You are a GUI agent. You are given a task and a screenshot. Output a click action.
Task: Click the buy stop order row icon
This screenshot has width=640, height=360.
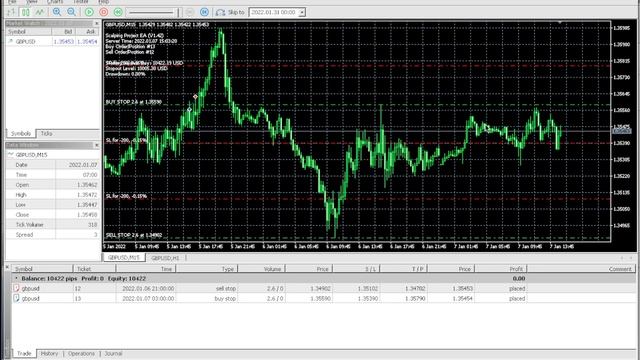pos(16,298)
